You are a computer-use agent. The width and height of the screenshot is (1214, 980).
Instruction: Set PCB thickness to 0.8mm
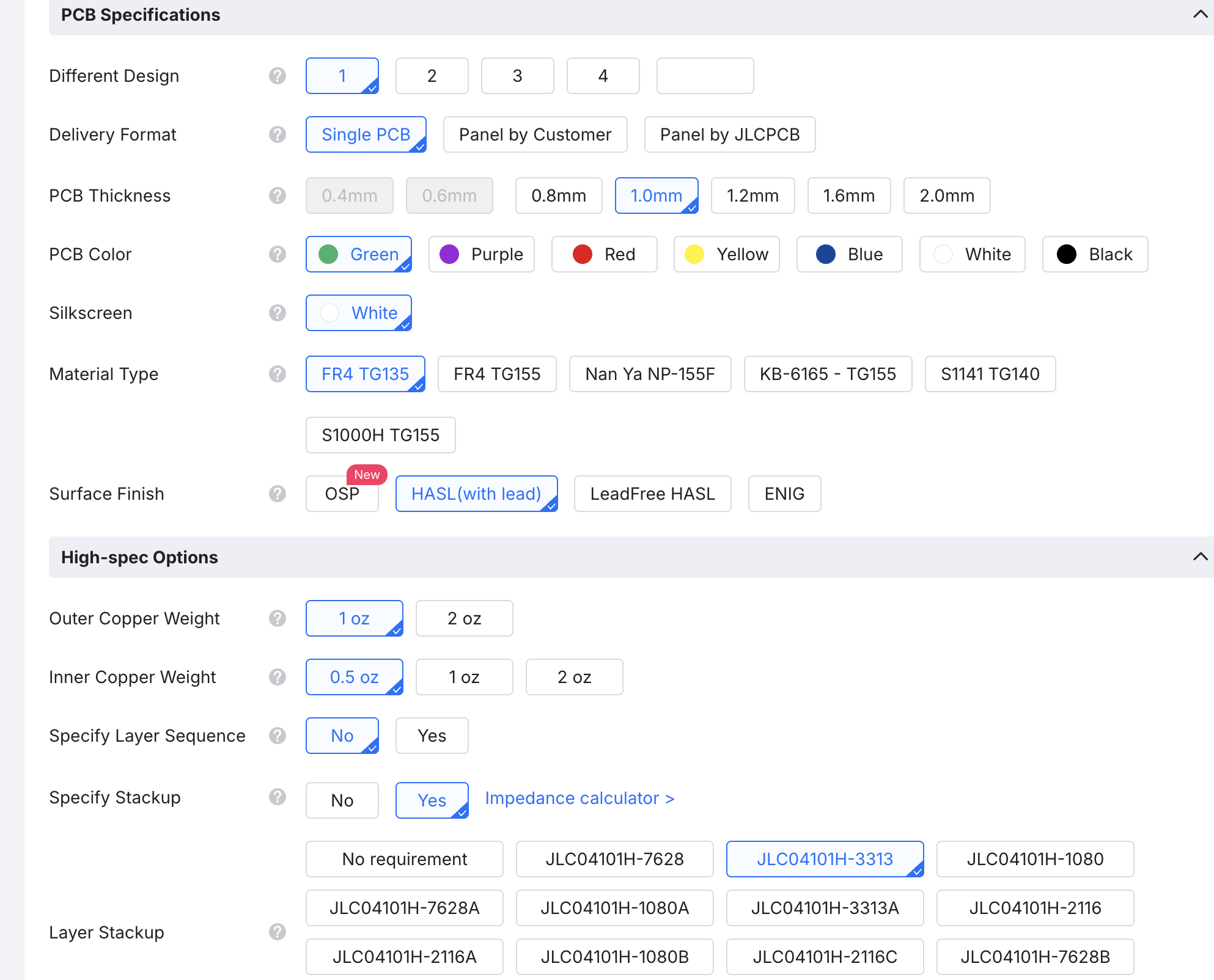[x=559, y=196]
